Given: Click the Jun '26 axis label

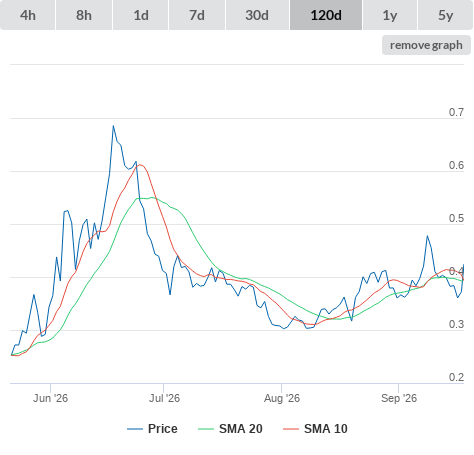Looking at the screenshot, I should coord(50,398).
